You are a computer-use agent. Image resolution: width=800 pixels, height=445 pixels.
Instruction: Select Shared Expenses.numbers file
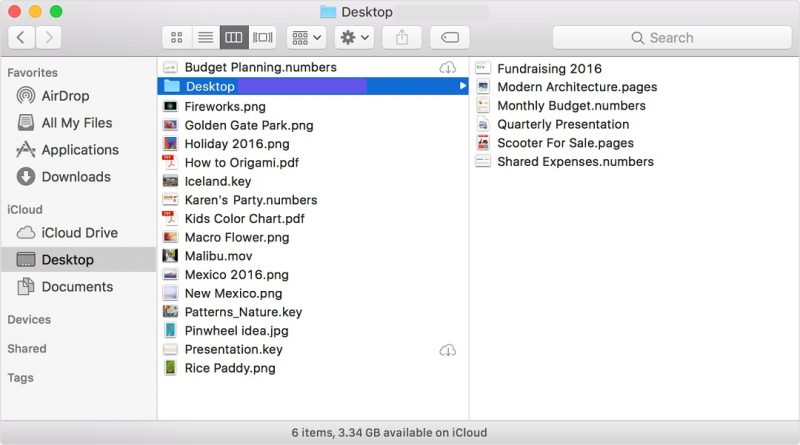pos(576,162)
